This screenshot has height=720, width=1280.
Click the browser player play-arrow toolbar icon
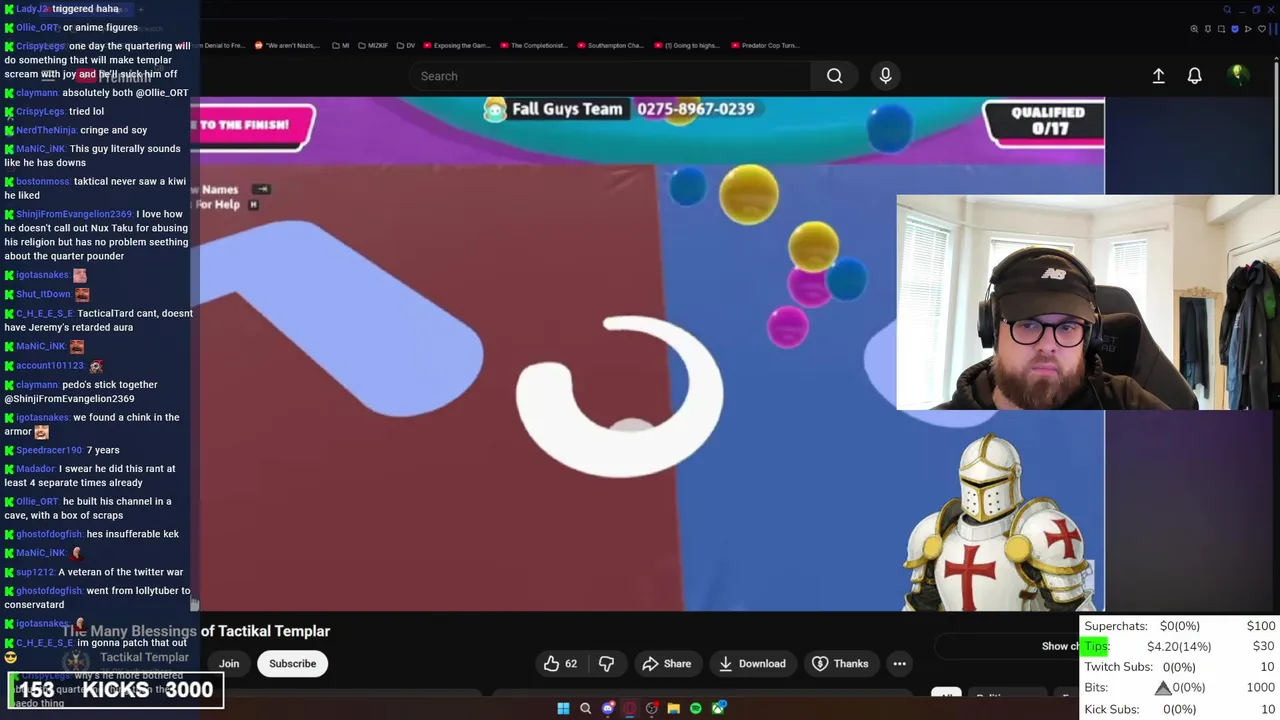pyautogui.click(x=1248, y=29)
